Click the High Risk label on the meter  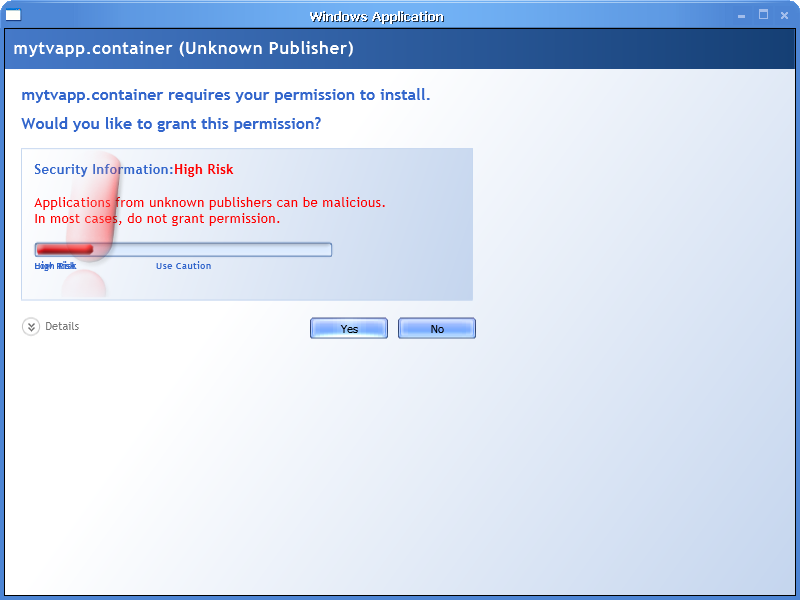[54, 265]
